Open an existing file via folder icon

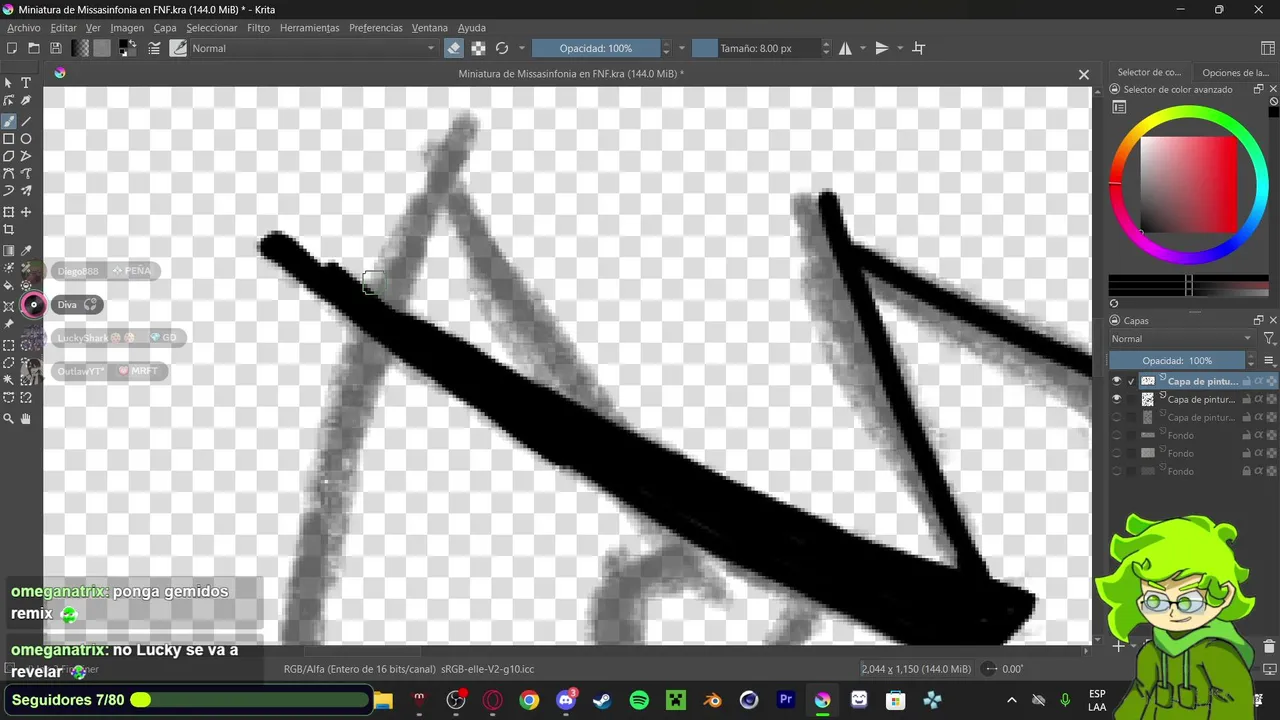click(34, 48)
